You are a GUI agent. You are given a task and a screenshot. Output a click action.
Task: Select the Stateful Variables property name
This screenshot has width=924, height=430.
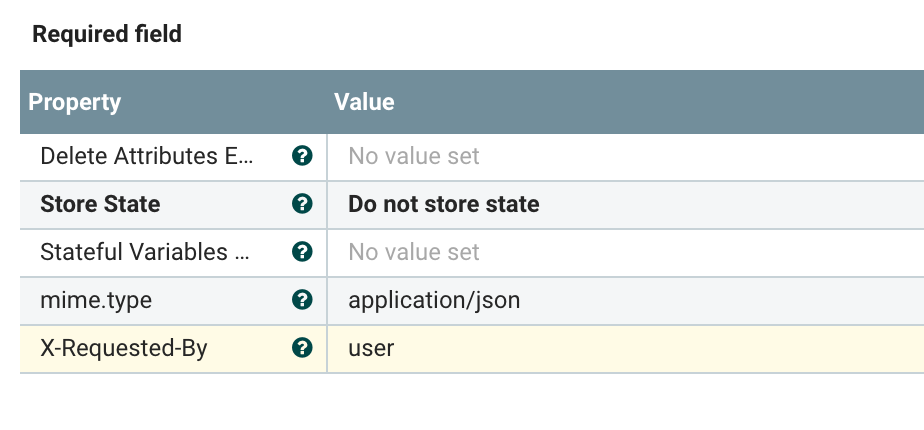pos(145,252)
